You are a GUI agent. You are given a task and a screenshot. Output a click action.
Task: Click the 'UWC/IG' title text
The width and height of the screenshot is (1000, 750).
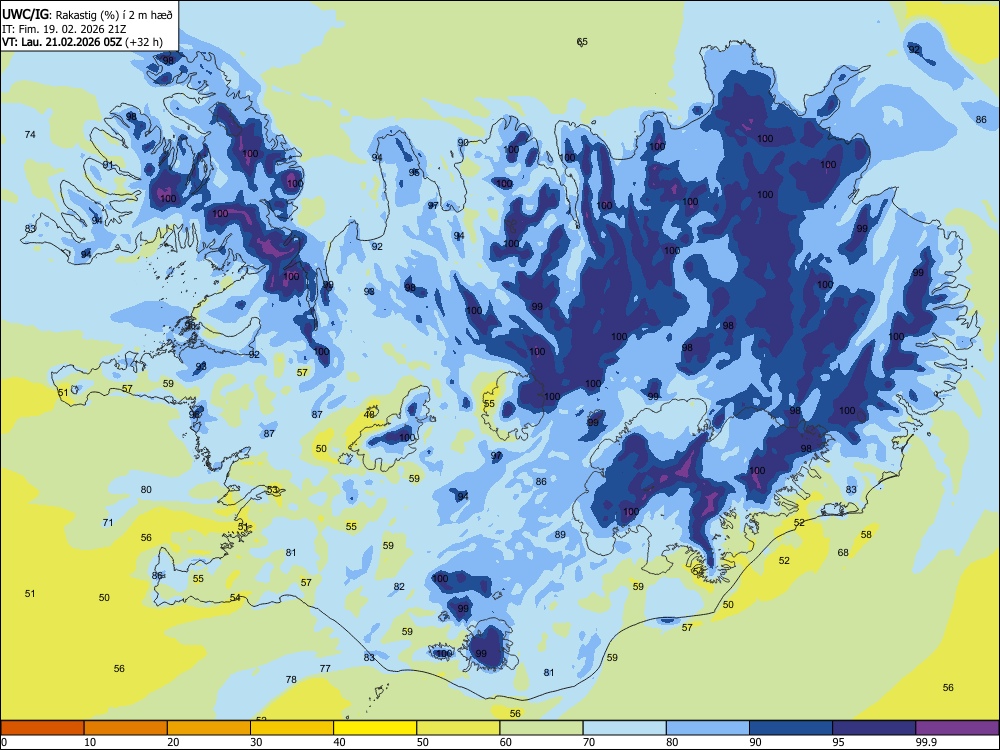(25, 14)
